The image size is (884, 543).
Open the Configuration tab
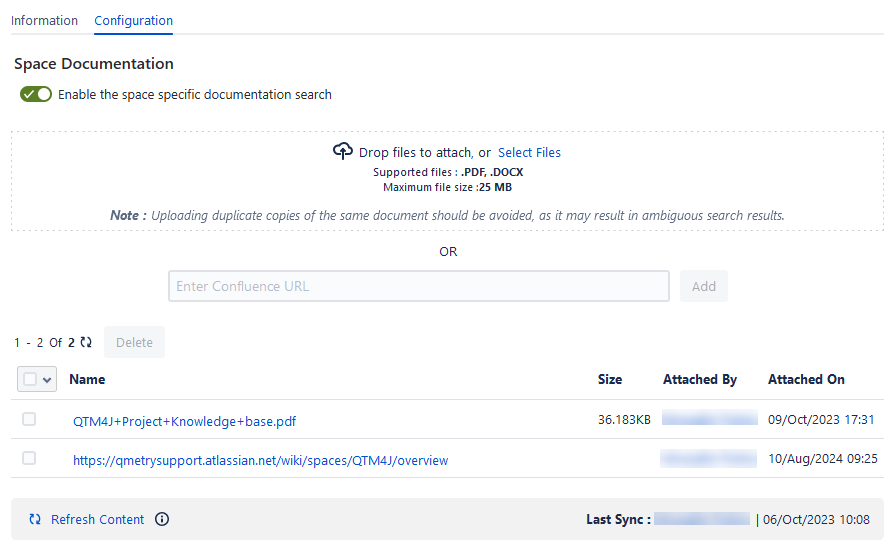(133, 20)
